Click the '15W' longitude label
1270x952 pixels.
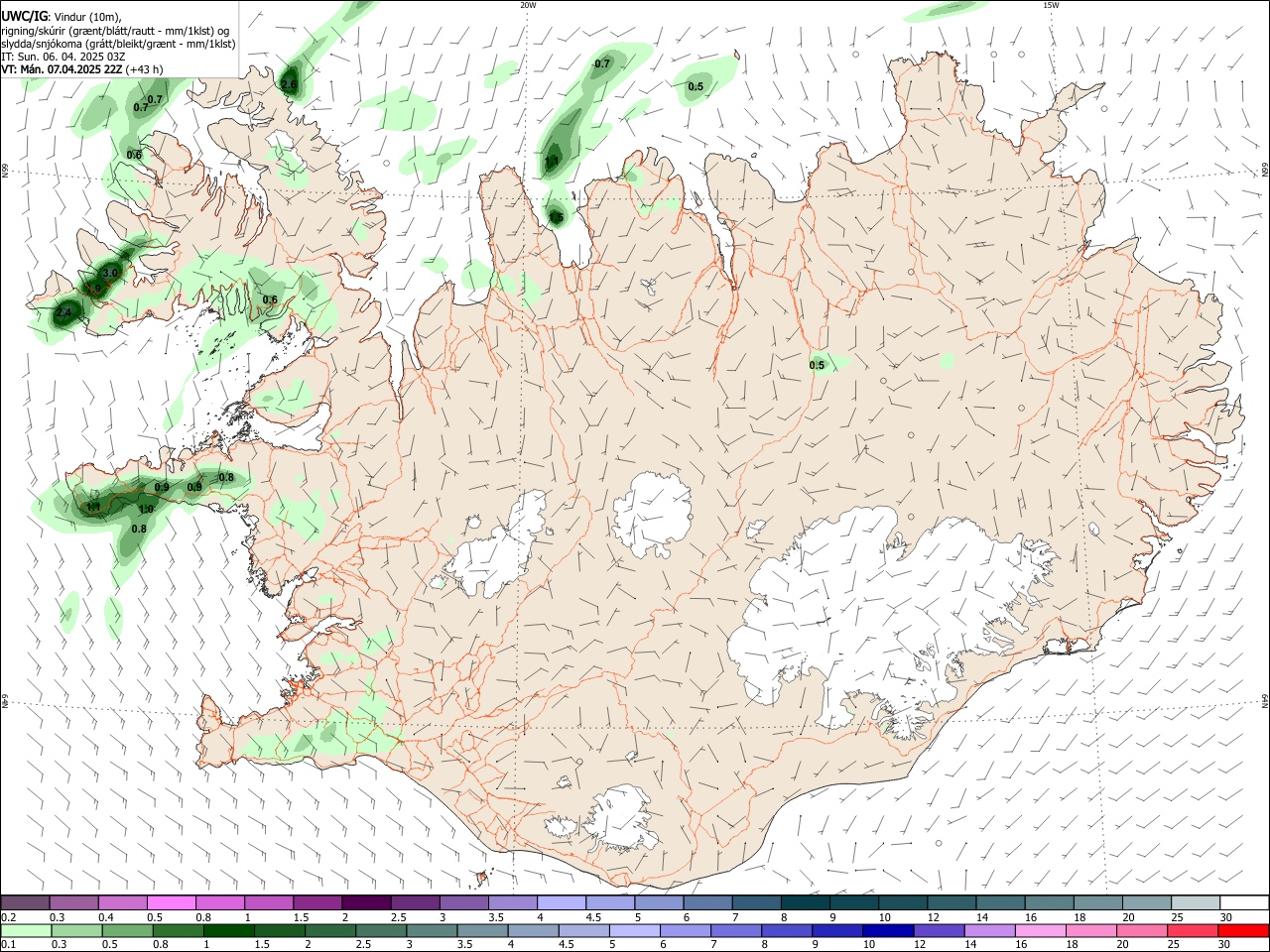1051,5
